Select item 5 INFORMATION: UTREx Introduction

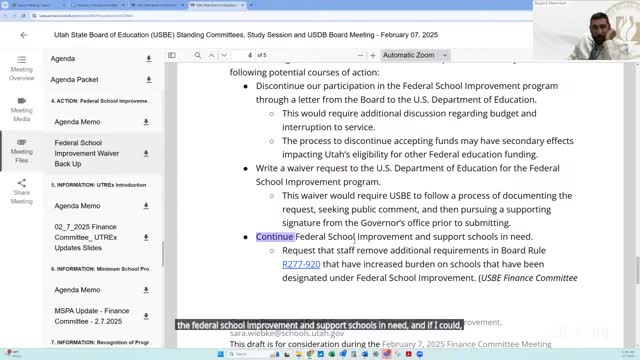98,185
